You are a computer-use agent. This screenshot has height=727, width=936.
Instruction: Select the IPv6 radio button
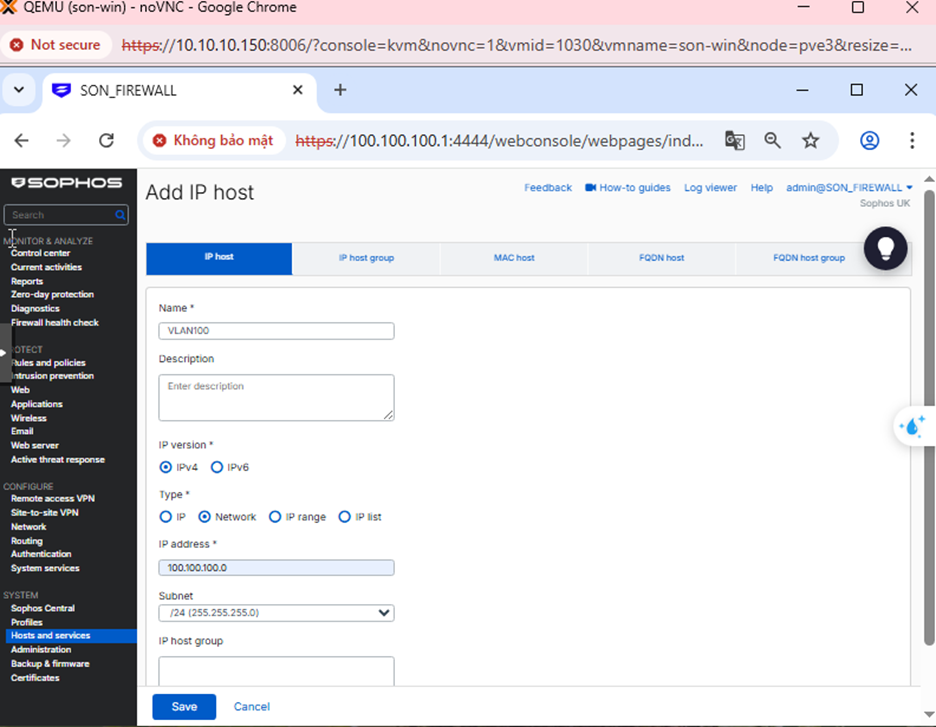coord(217,467)
